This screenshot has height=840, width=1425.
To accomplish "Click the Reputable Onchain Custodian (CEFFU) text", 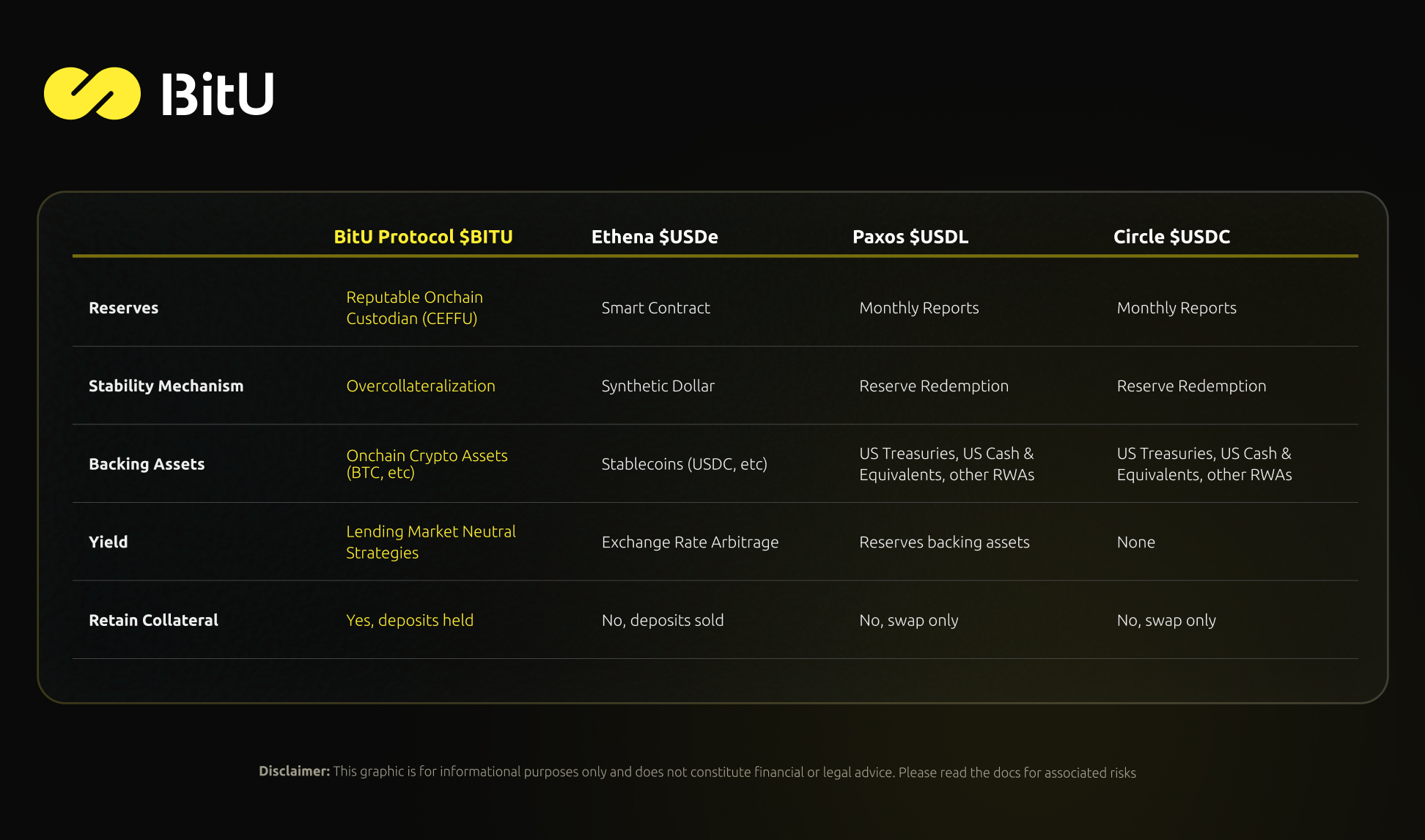I will 414,308.
